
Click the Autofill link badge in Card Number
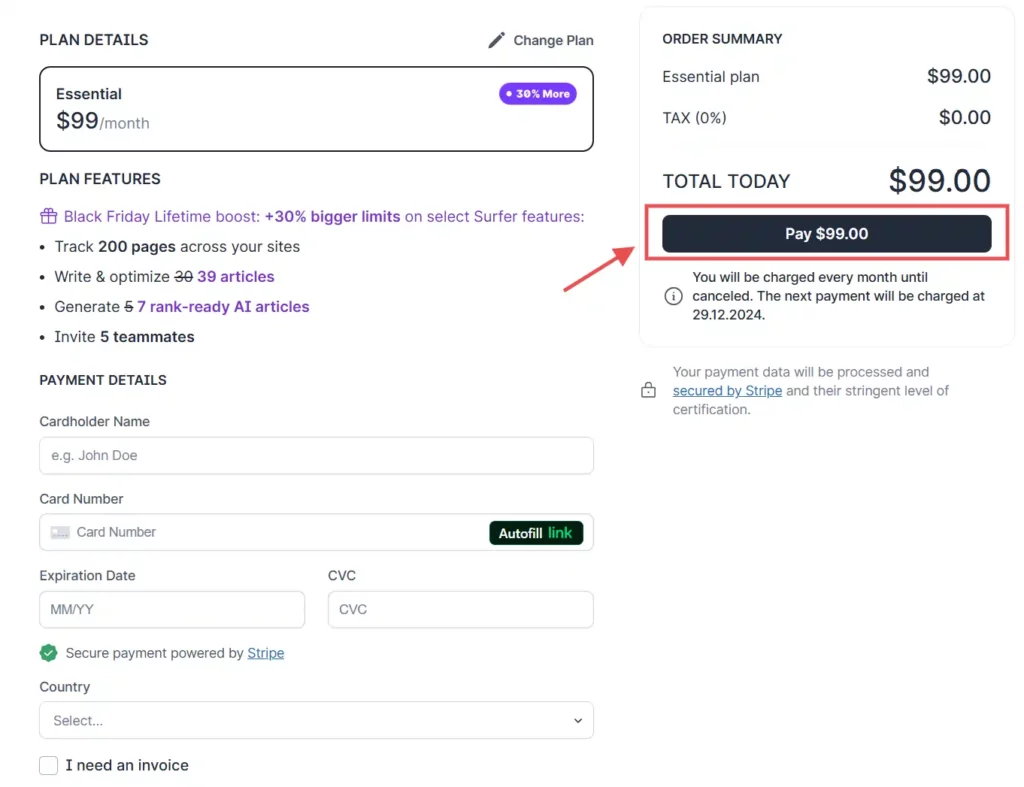pyautogui.click(x=537, y=532)
